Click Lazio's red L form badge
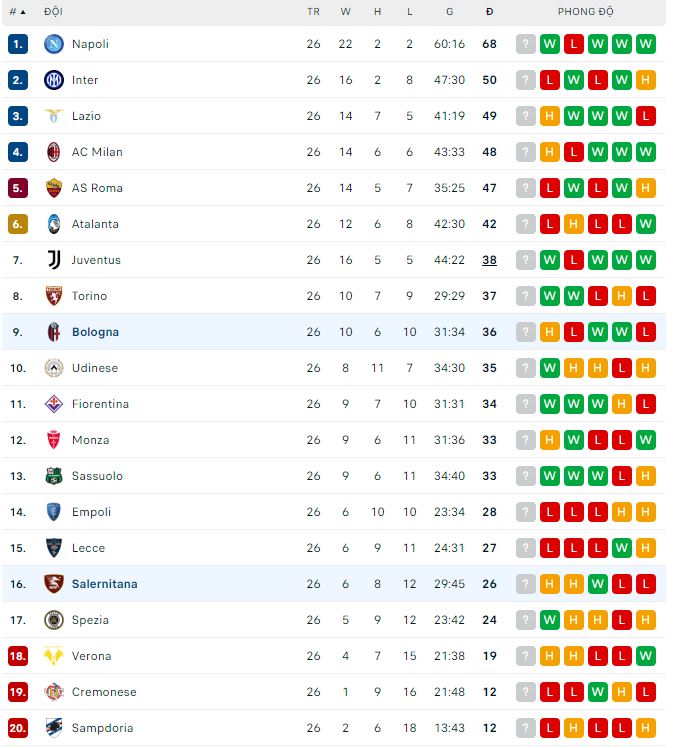Screen dimensions: 675x748 click(646, 116)
